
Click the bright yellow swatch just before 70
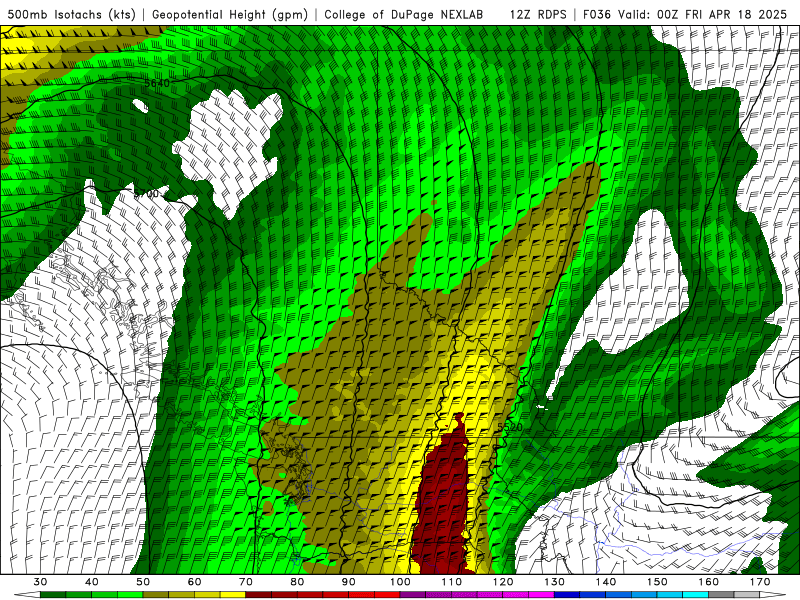[233, 595]
